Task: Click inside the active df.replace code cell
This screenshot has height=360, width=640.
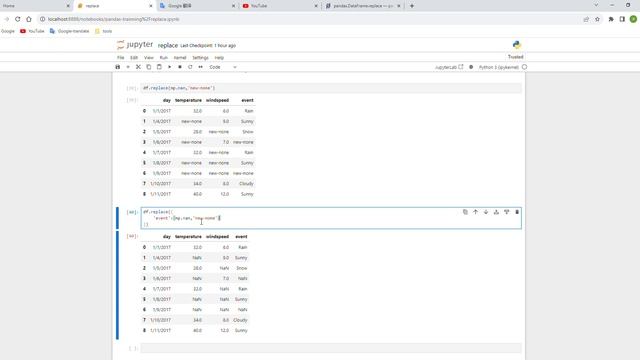Action: click(331, 218)
